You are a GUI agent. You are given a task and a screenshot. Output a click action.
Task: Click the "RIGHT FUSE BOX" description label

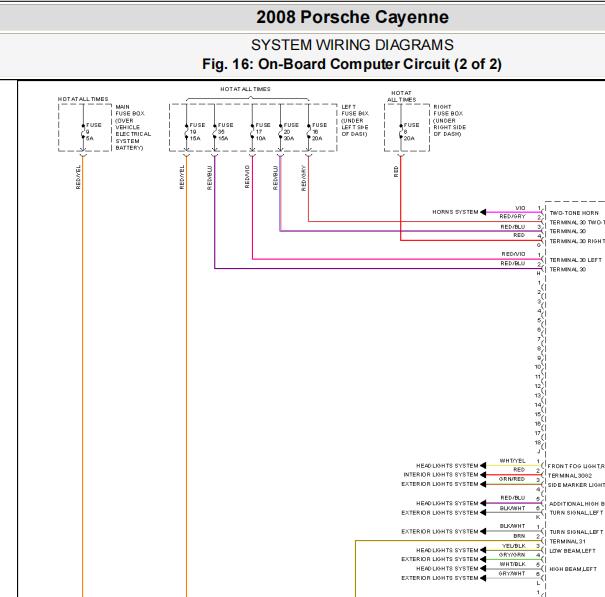450,120
